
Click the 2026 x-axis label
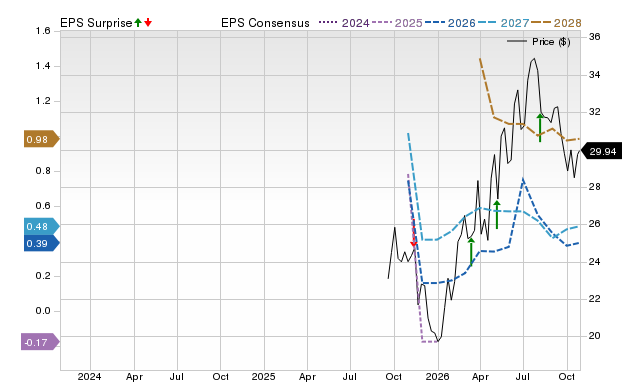[438, 376]
